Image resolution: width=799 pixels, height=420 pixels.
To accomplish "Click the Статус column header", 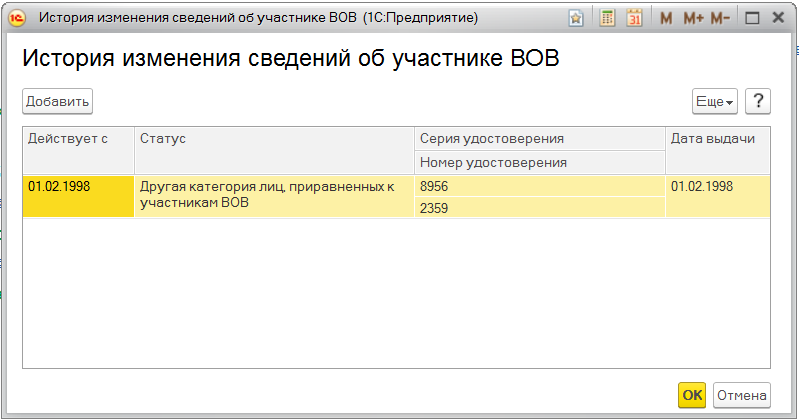I will click(274, 138).
